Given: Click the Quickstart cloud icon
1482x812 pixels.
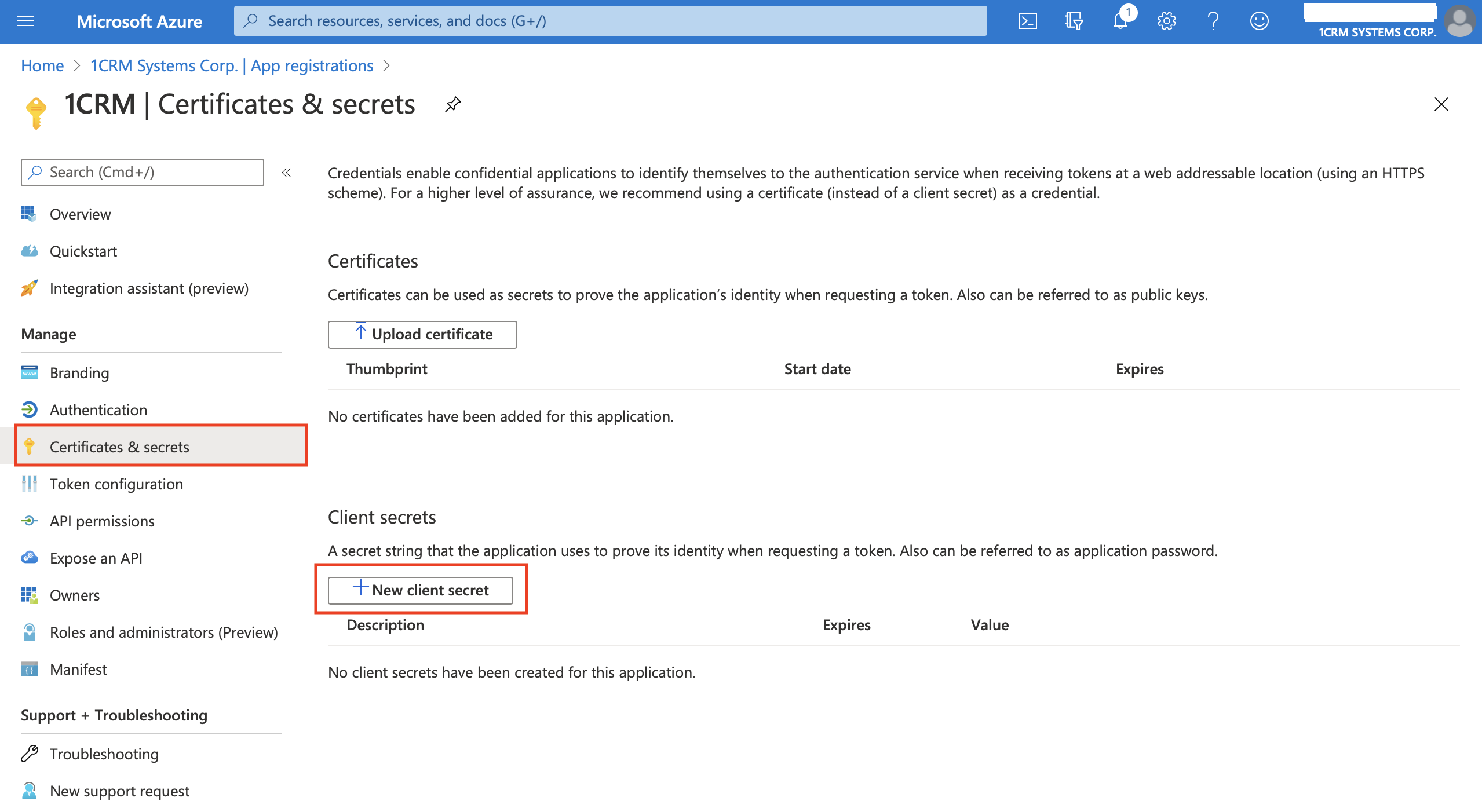Looking at the screenshot, I should coord(29,251).
